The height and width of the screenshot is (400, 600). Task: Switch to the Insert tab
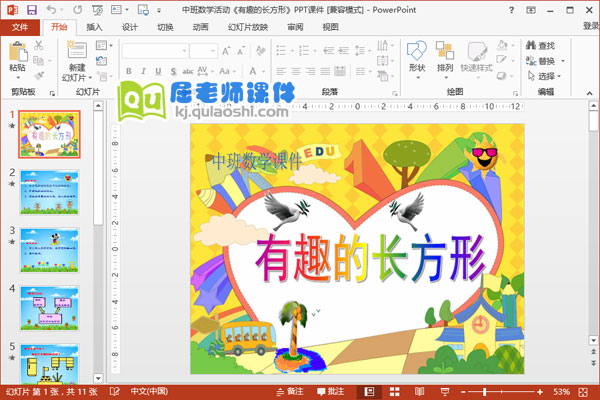94,27
